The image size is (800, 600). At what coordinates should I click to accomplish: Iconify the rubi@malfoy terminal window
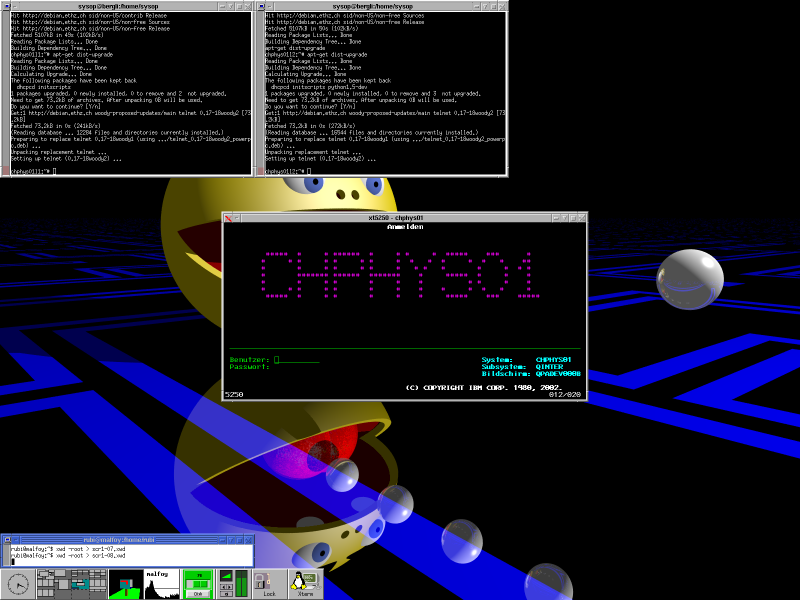[222, 540]
